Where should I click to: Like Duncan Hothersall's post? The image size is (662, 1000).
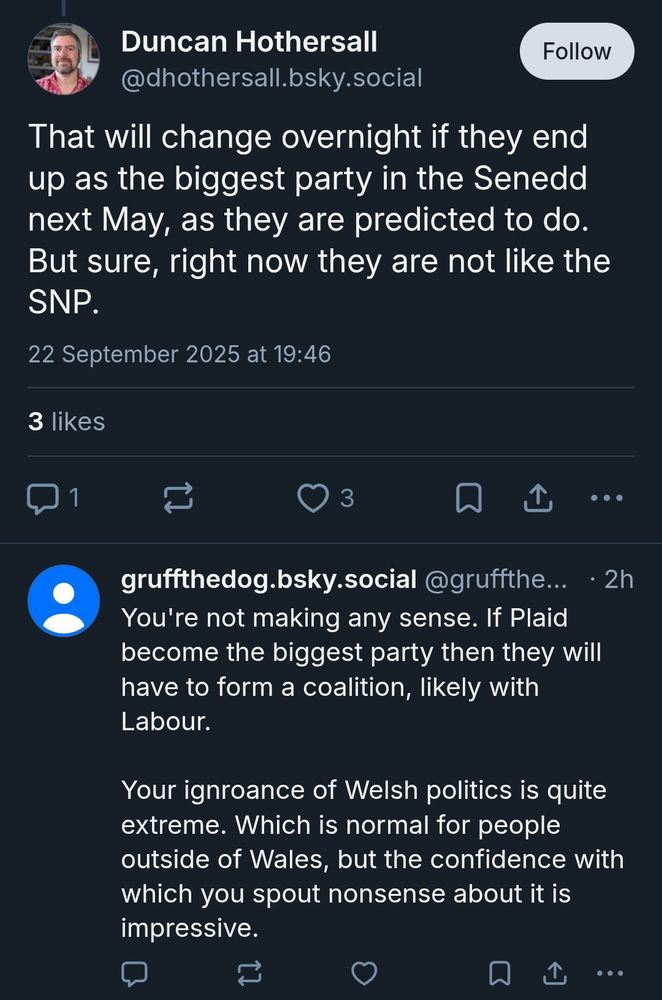[x=314, y=498]
